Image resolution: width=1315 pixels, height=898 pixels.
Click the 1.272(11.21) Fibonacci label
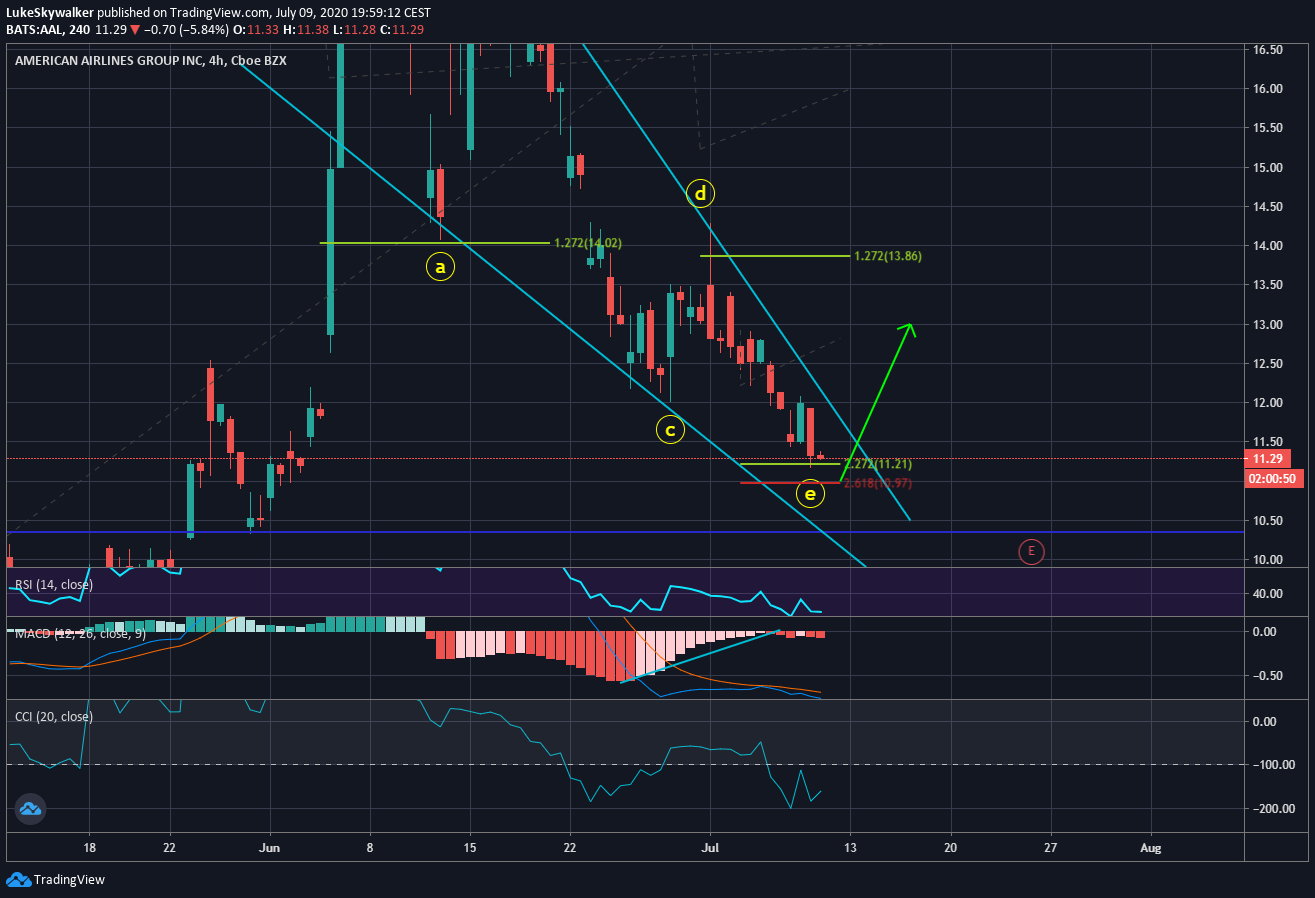(x=878, y=464)
